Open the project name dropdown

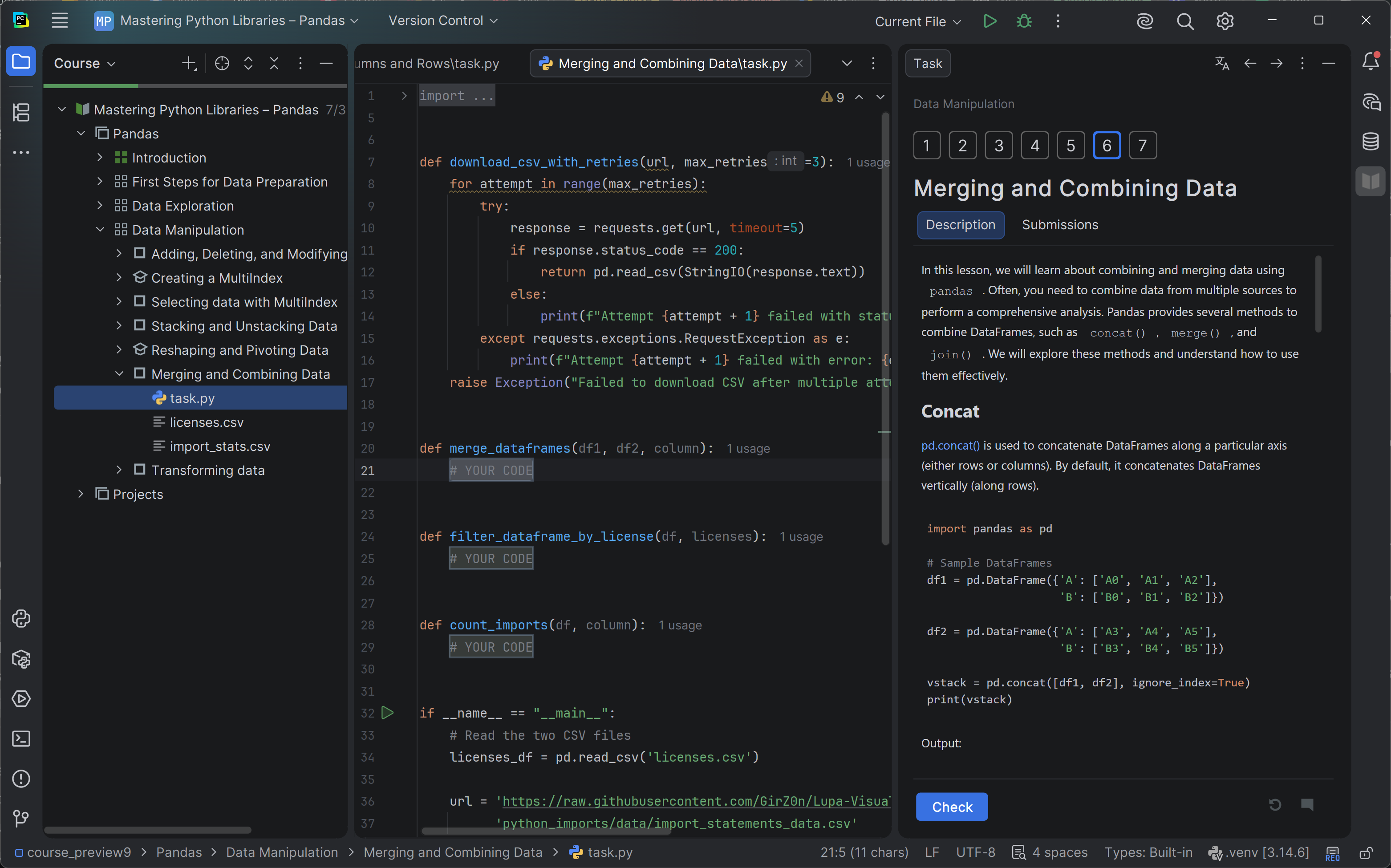click(227, 21)
